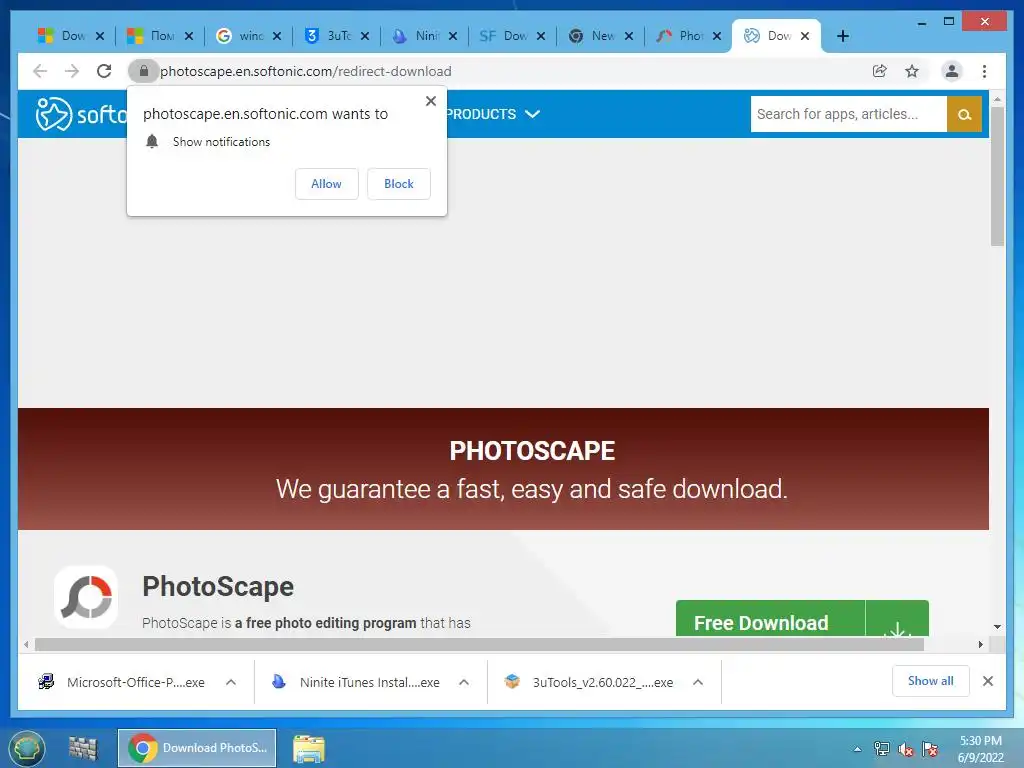Image resolution: width=1024 pixels, height=768 pixels.
Task: Close the 'New' tab
Action: 629,36
